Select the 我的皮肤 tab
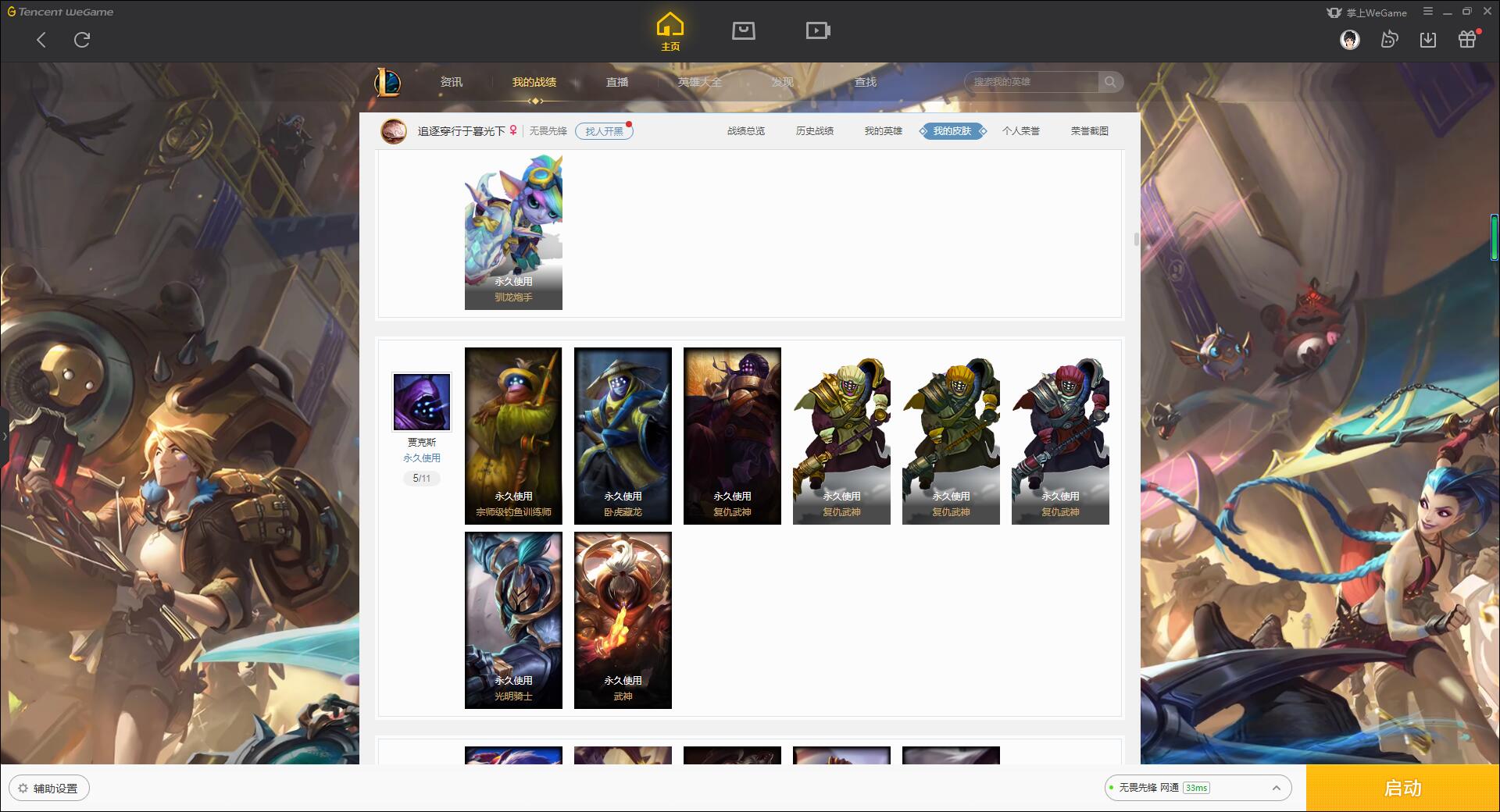The image size is (1500, 812). pos(952,131)
